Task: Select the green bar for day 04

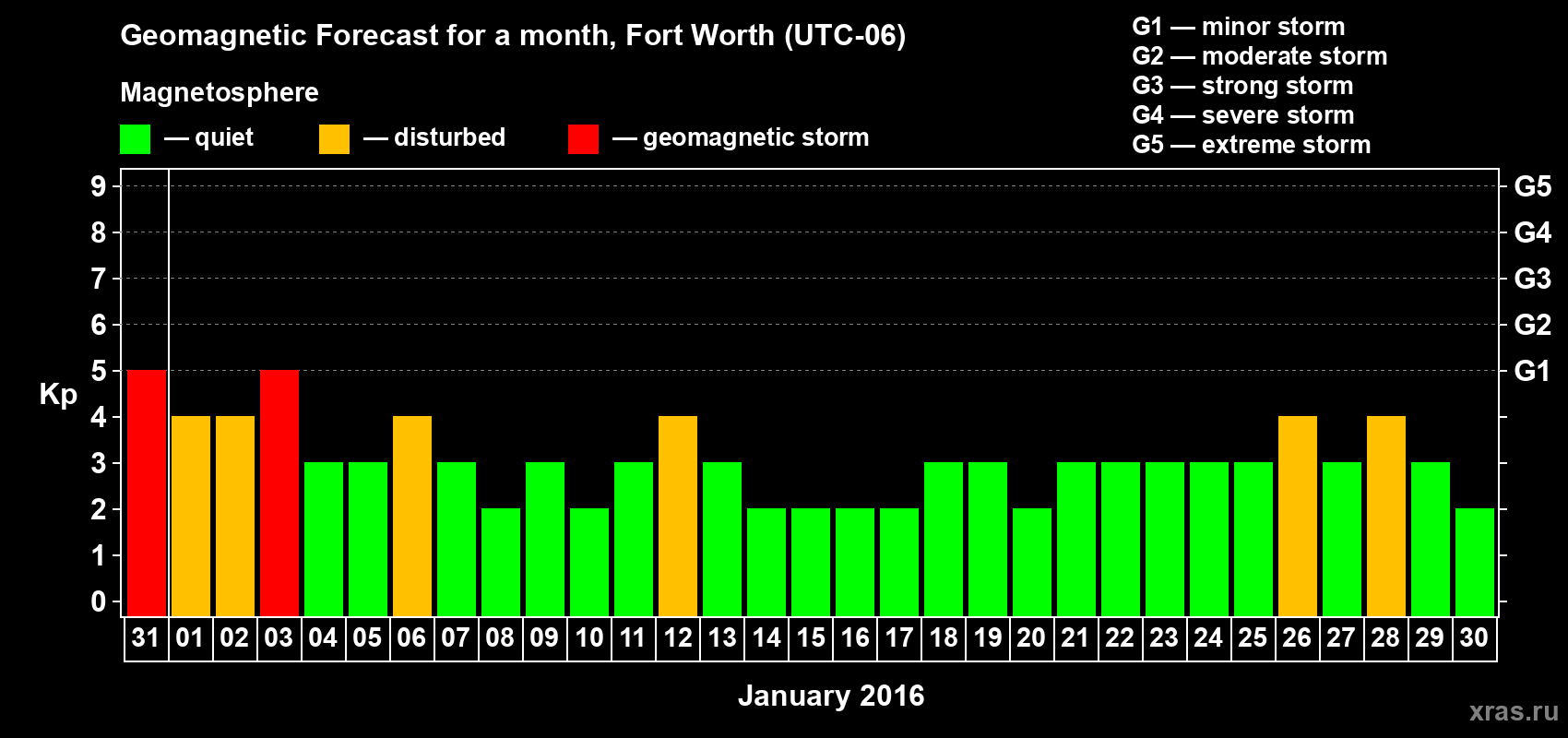Action: (x=324, y=540)
